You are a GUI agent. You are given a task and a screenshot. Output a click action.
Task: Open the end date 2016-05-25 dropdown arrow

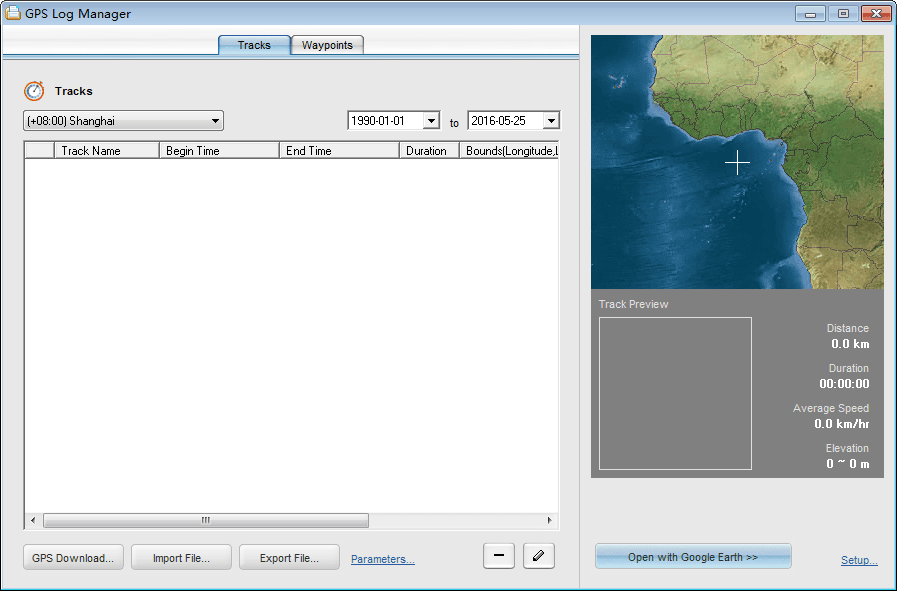coord(551,121)
